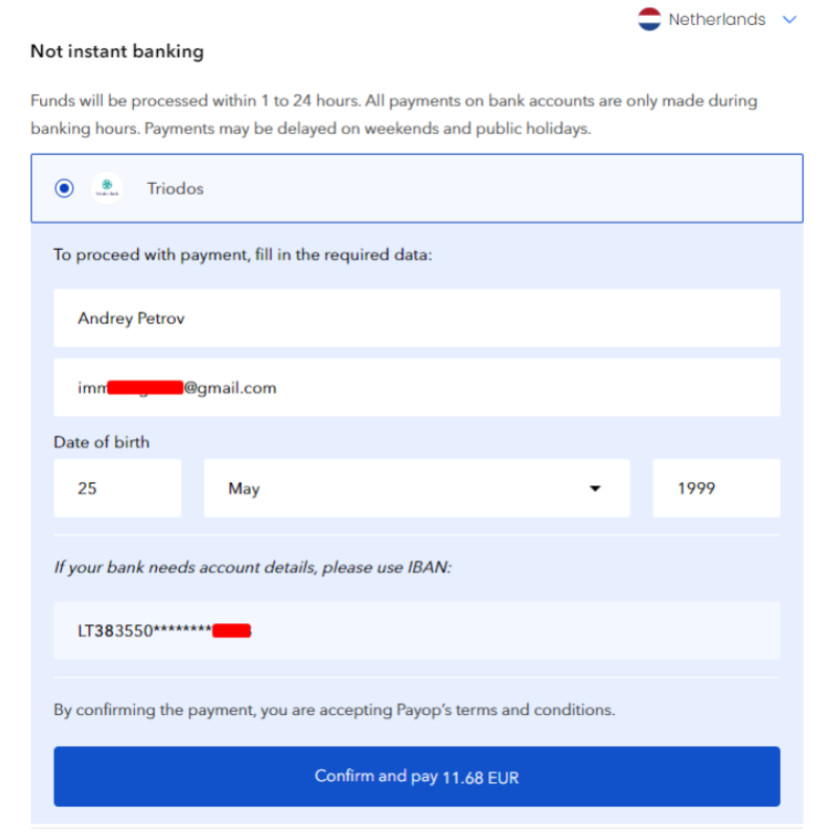Click the Date of birth label
The width and height of the screenshot is (836, 836).
102,442
